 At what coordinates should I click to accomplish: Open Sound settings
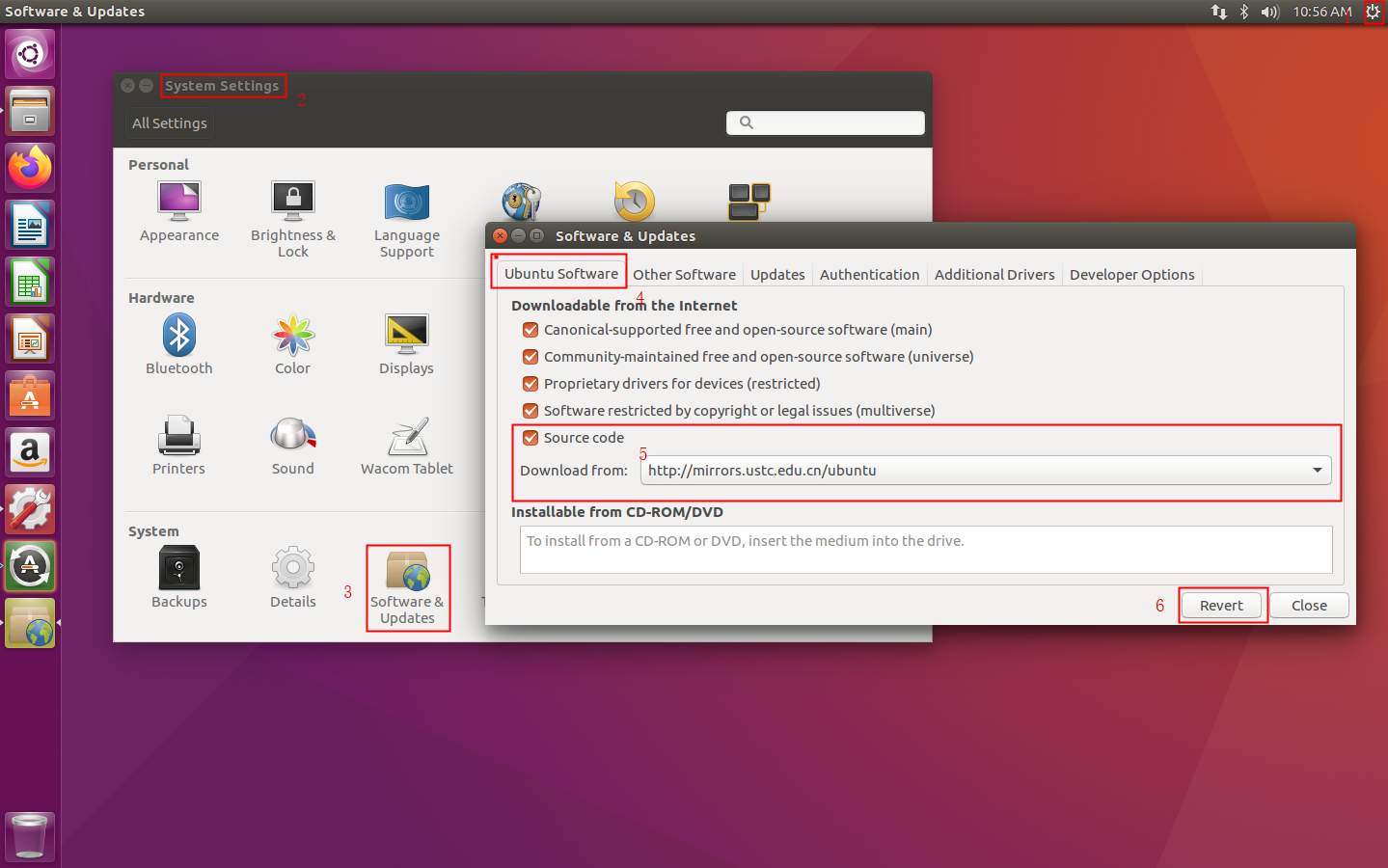click(x=293, y=446)
